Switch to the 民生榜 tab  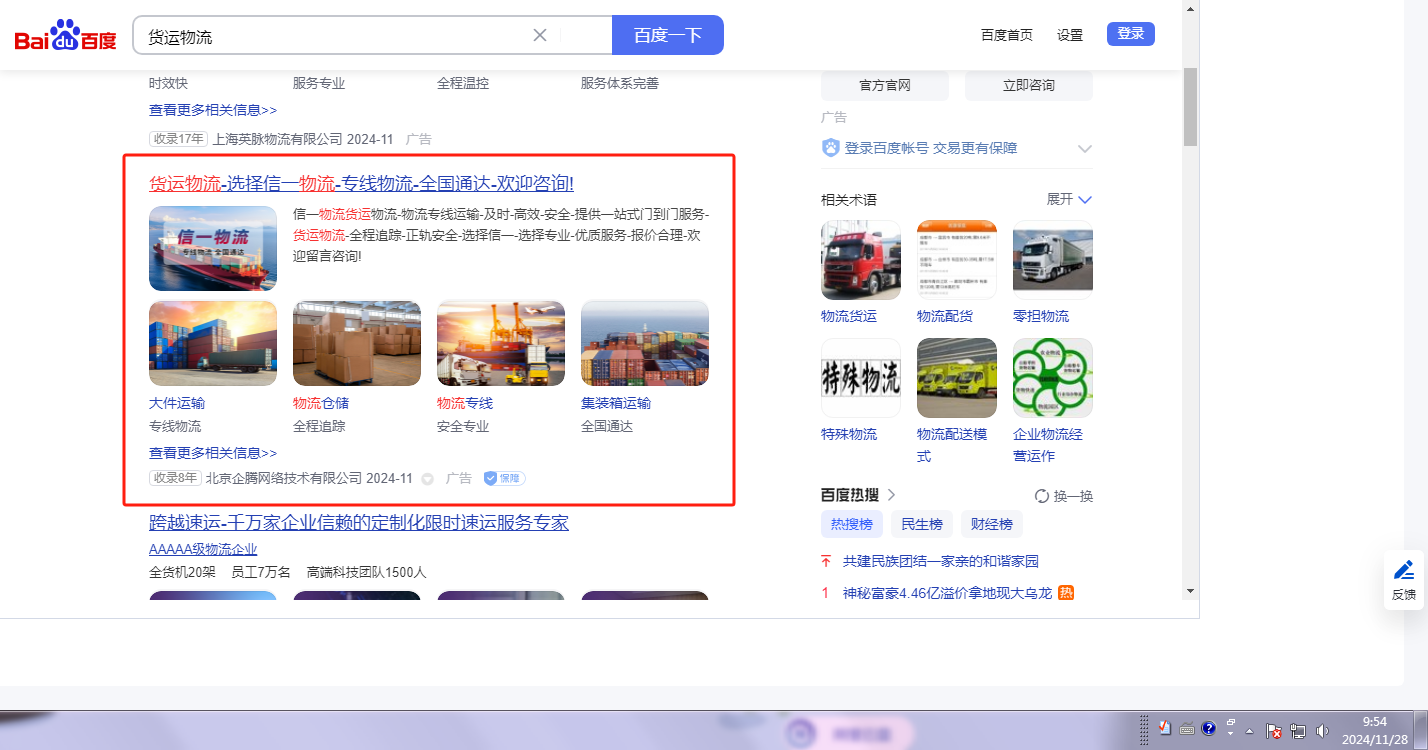921,524
